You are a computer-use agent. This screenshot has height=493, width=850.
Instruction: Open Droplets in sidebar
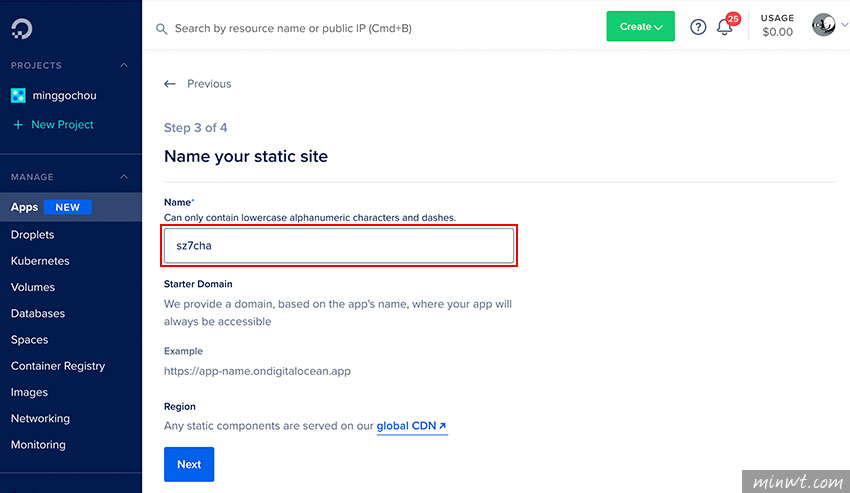click(33, 235)
